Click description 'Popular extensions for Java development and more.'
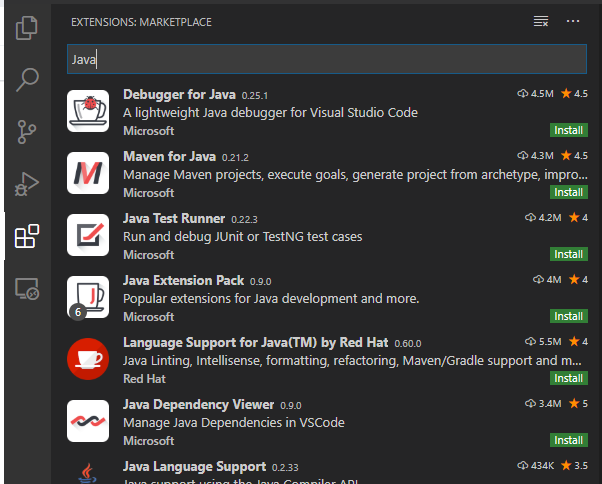Screen dimensions: 602x484 click(271, 299)
